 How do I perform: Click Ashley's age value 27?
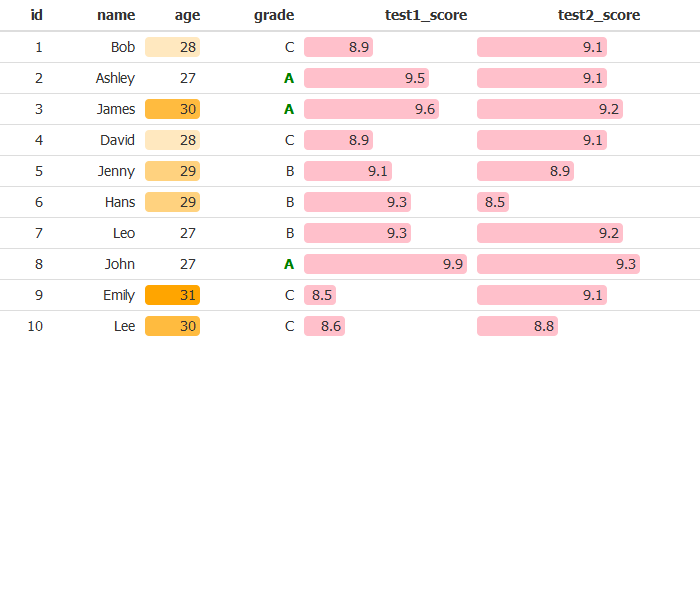point(188,78)
